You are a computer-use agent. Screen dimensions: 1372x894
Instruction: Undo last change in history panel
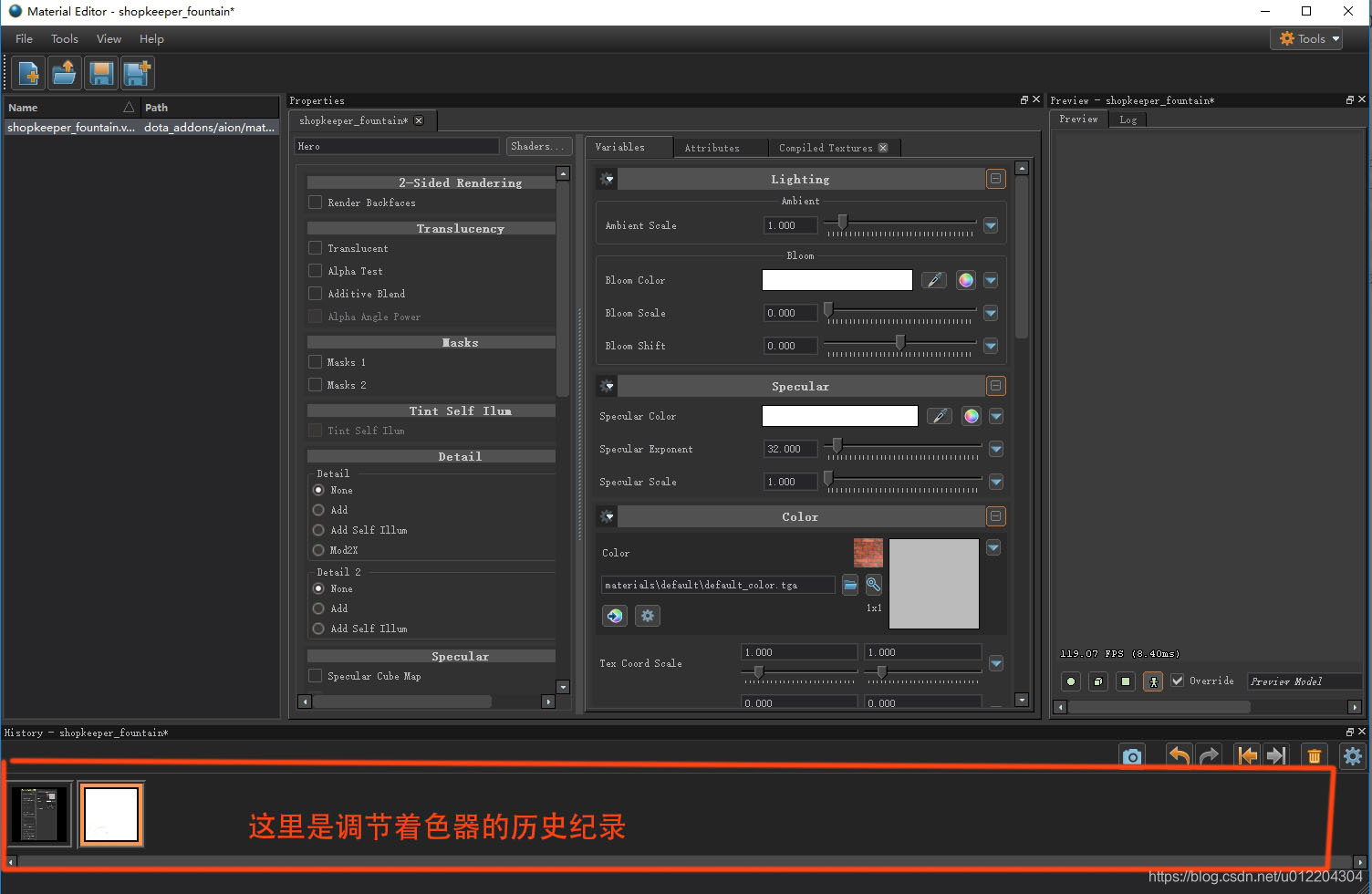[1178, 755]
